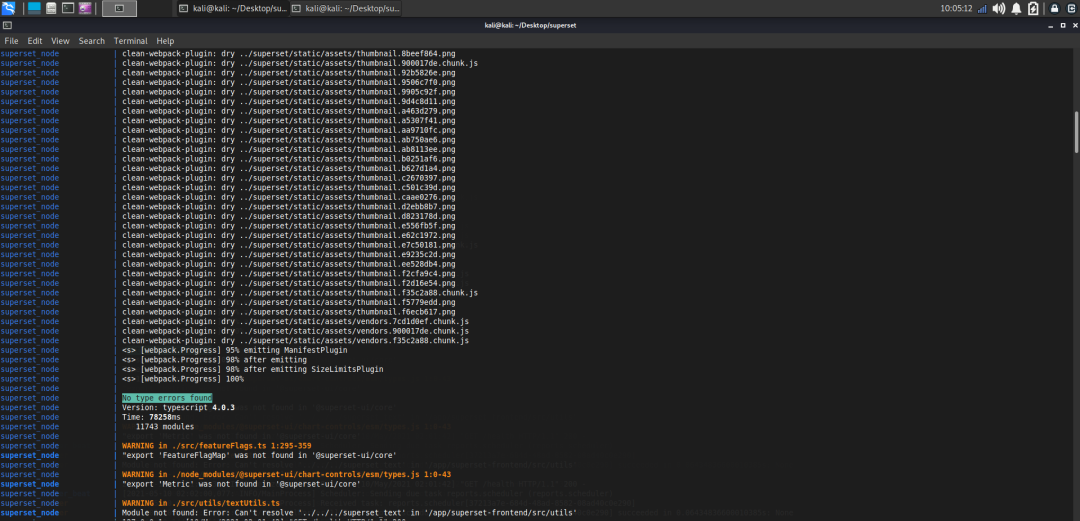Click the 'thumbnail.b0251af6.png' line
The width and height of the screenshot is (1080, 521).
[289, 159]
